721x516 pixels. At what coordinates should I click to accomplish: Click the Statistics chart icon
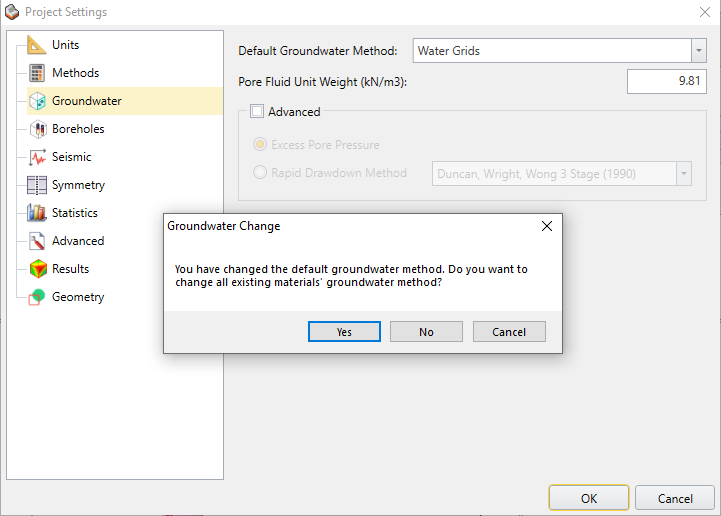coord(37,213)
